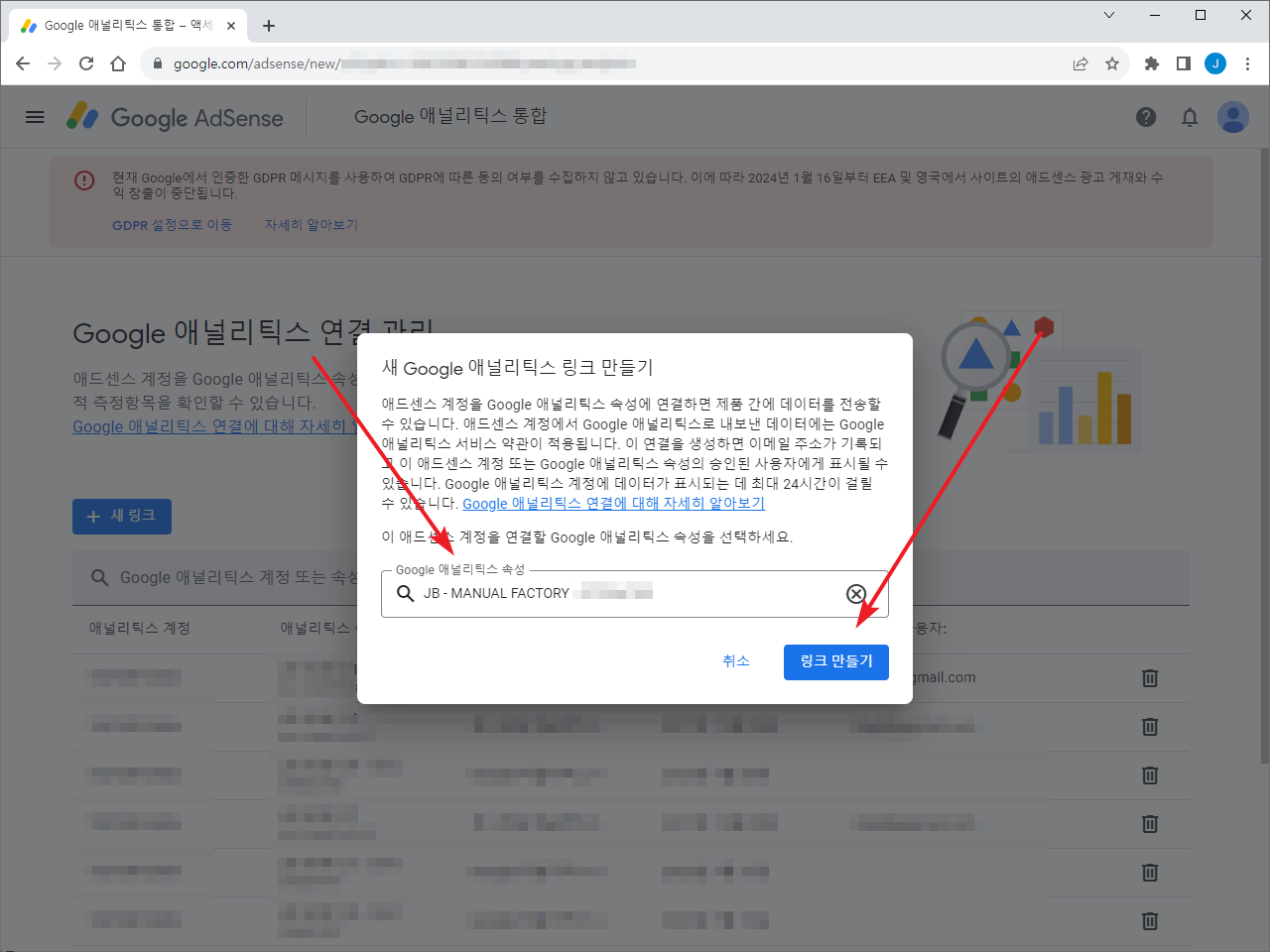This screenshot has width=1270, height=952.
Task: Open the notifications bell icon
Action: (x=1190, y=117)
